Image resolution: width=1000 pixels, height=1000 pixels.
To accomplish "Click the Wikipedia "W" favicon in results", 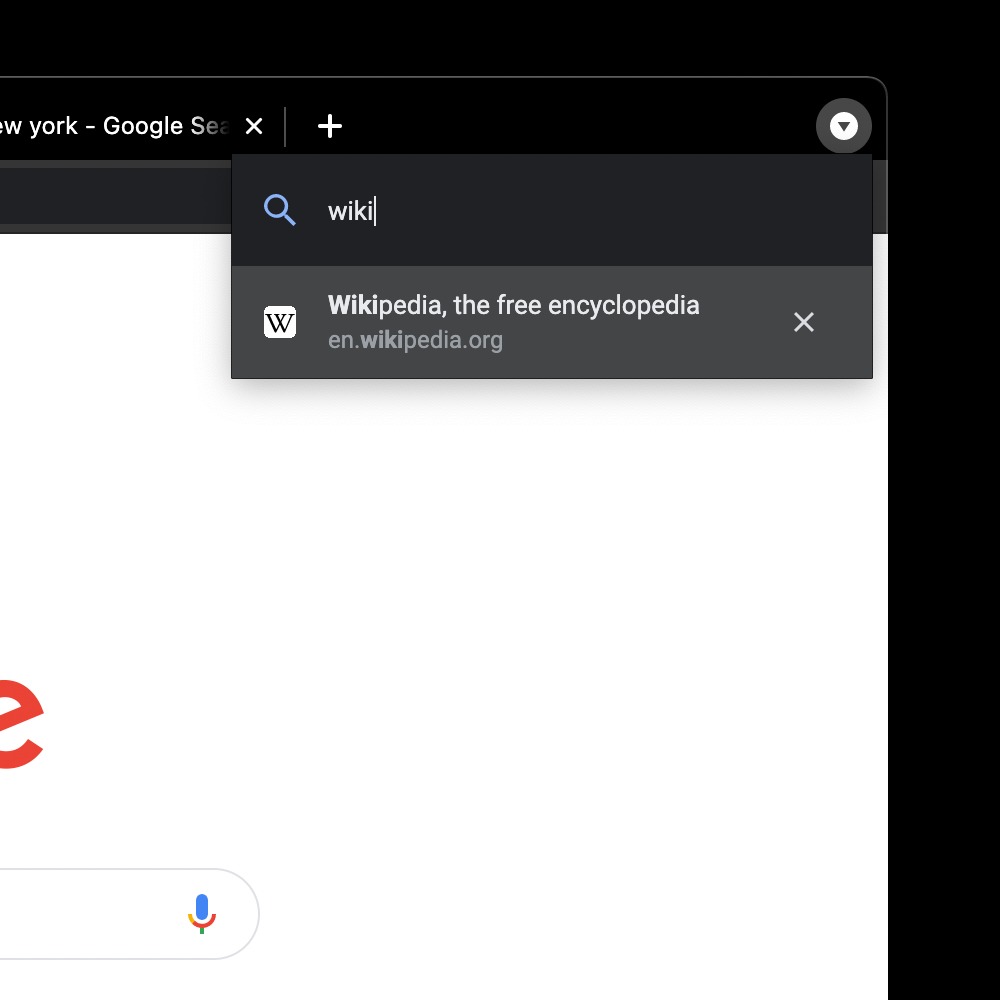I will (280, 322).
